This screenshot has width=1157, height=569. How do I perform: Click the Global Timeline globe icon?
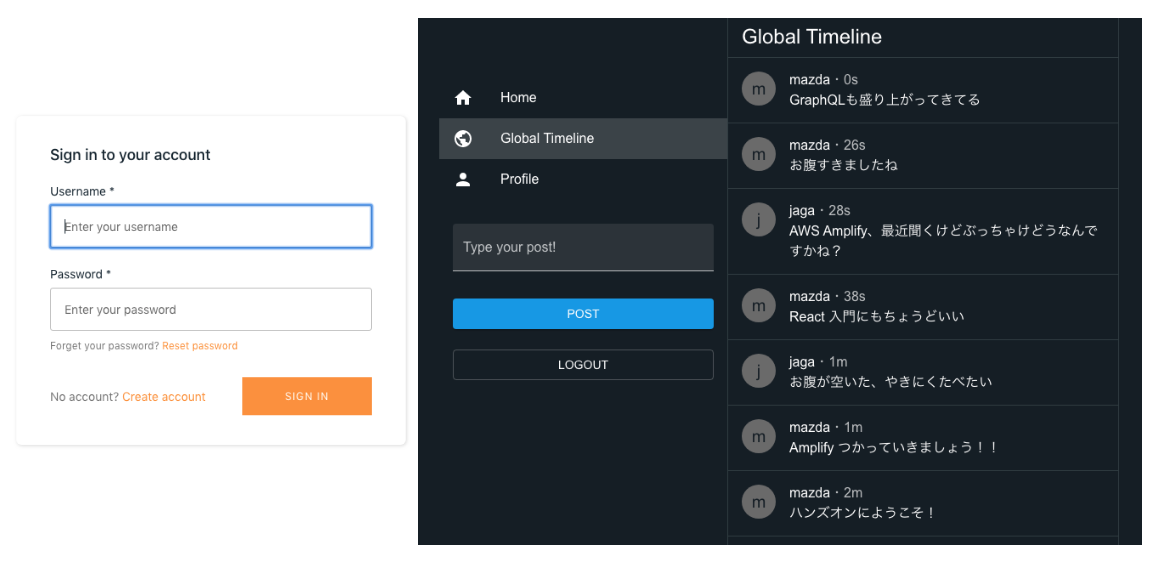click(463, 138)
